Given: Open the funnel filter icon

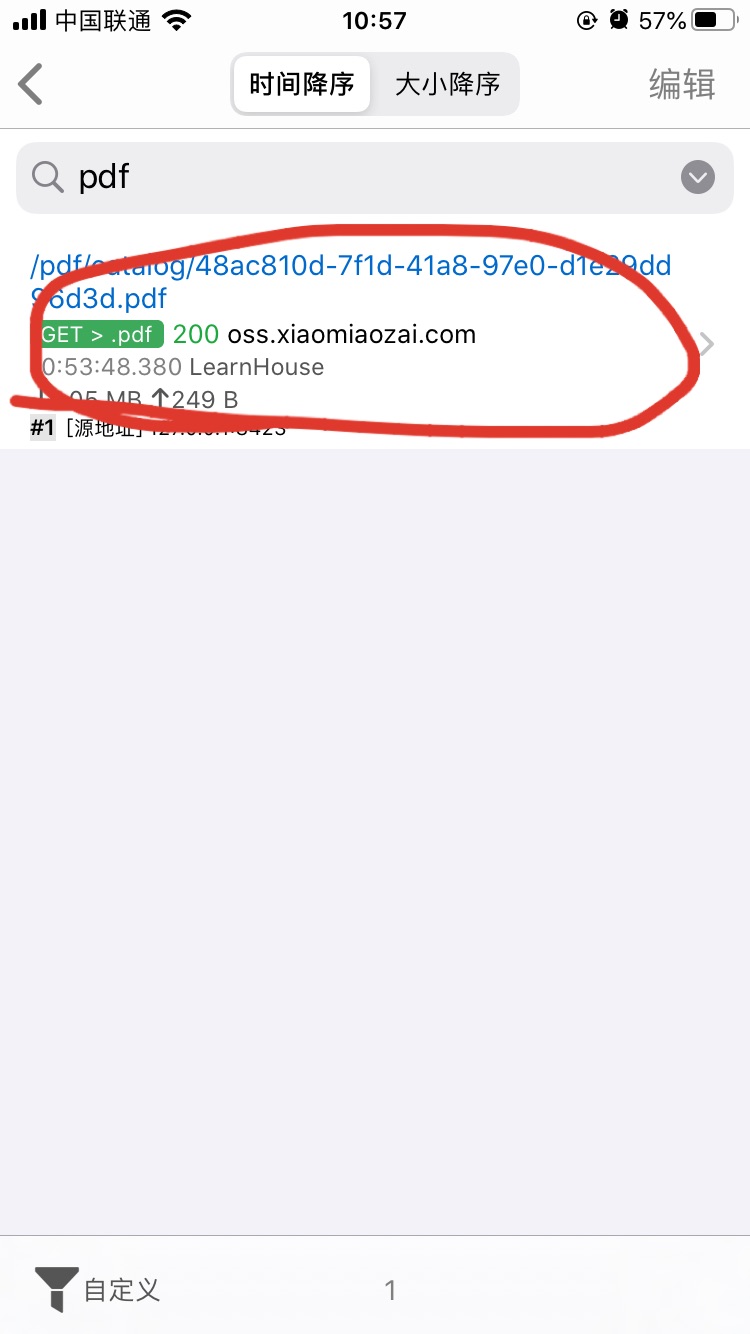Looking at the screenshot, I should tap(56, 1289).
